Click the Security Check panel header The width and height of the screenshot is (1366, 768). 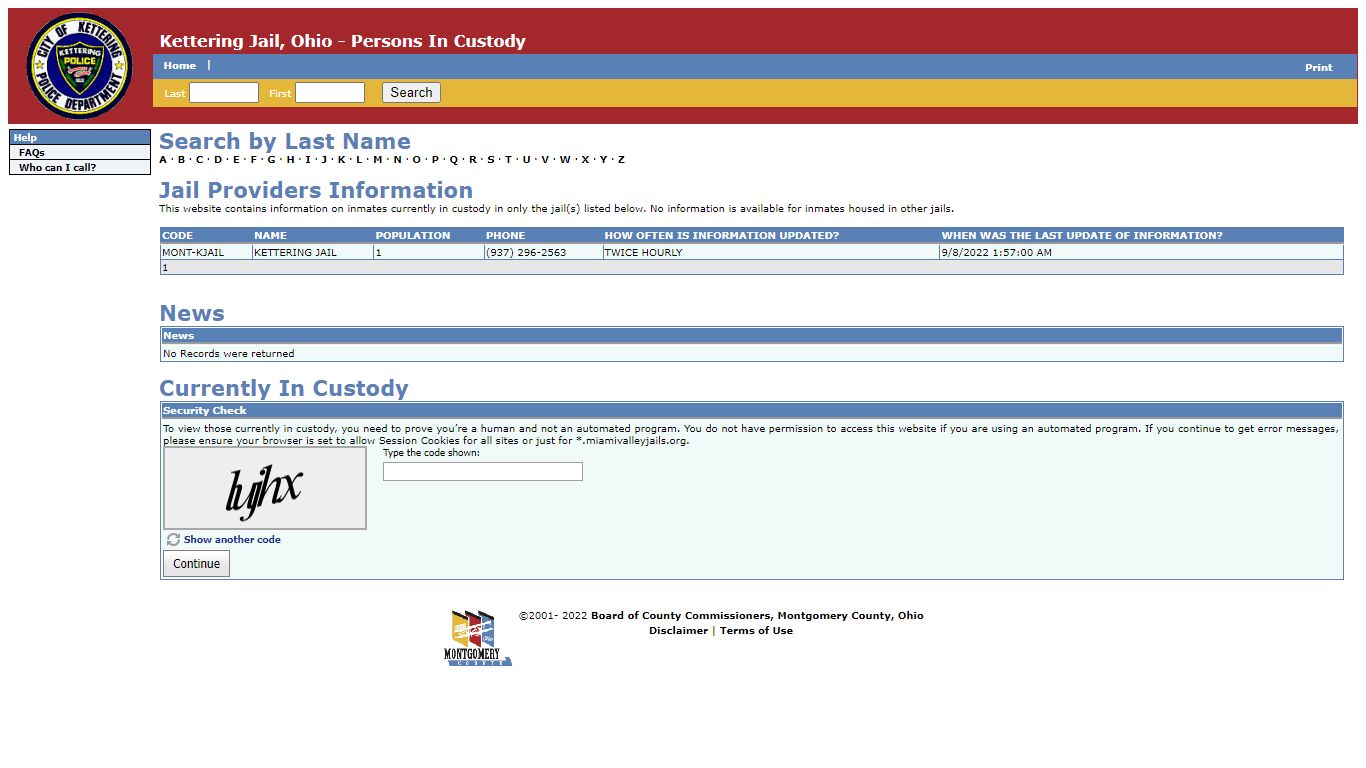(x=751, y=410)
